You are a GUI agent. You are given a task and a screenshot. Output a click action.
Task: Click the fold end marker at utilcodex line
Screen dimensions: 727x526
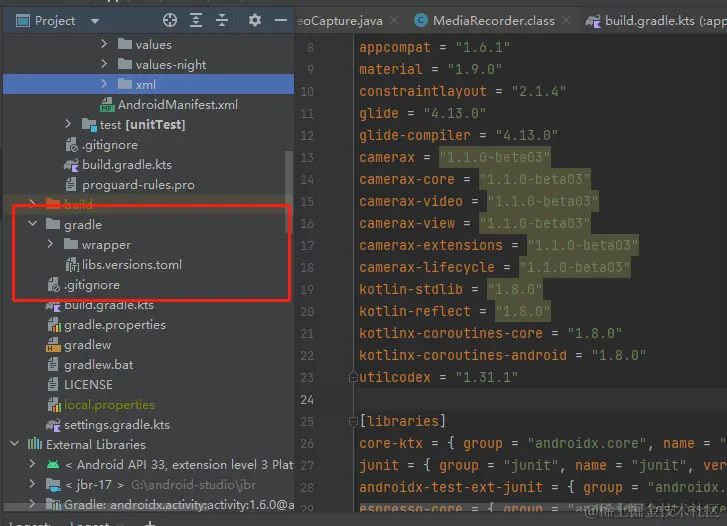[353, 377]
